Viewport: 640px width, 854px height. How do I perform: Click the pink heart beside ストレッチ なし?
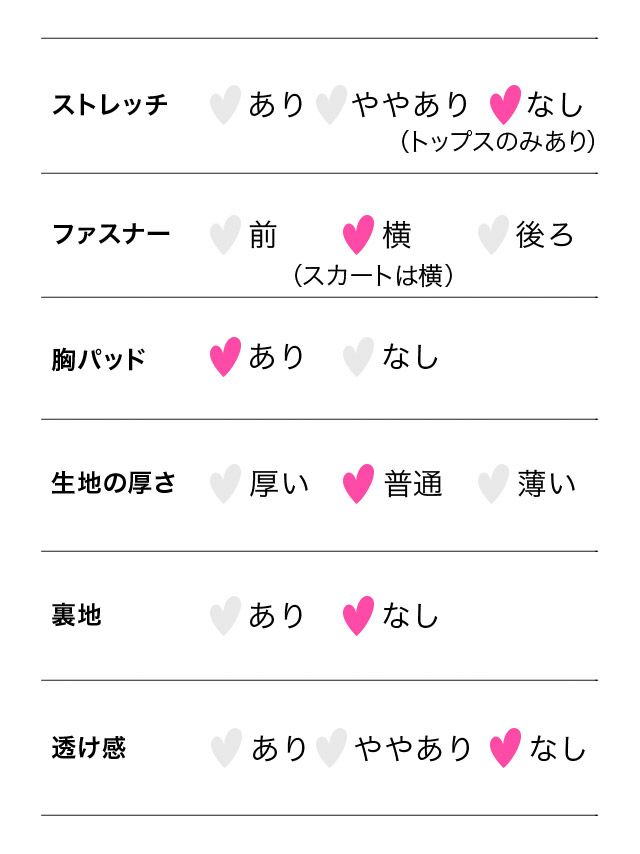(505, 105)
